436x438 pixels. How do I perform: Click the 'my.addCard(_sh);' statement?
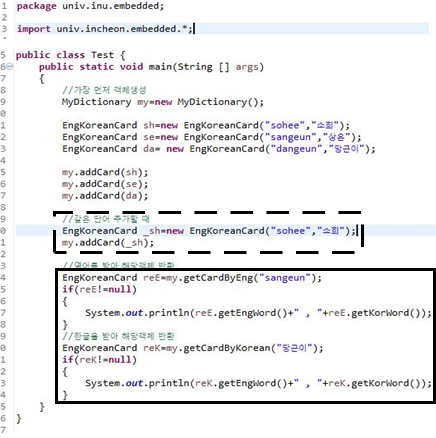click(x=108, y=243)
